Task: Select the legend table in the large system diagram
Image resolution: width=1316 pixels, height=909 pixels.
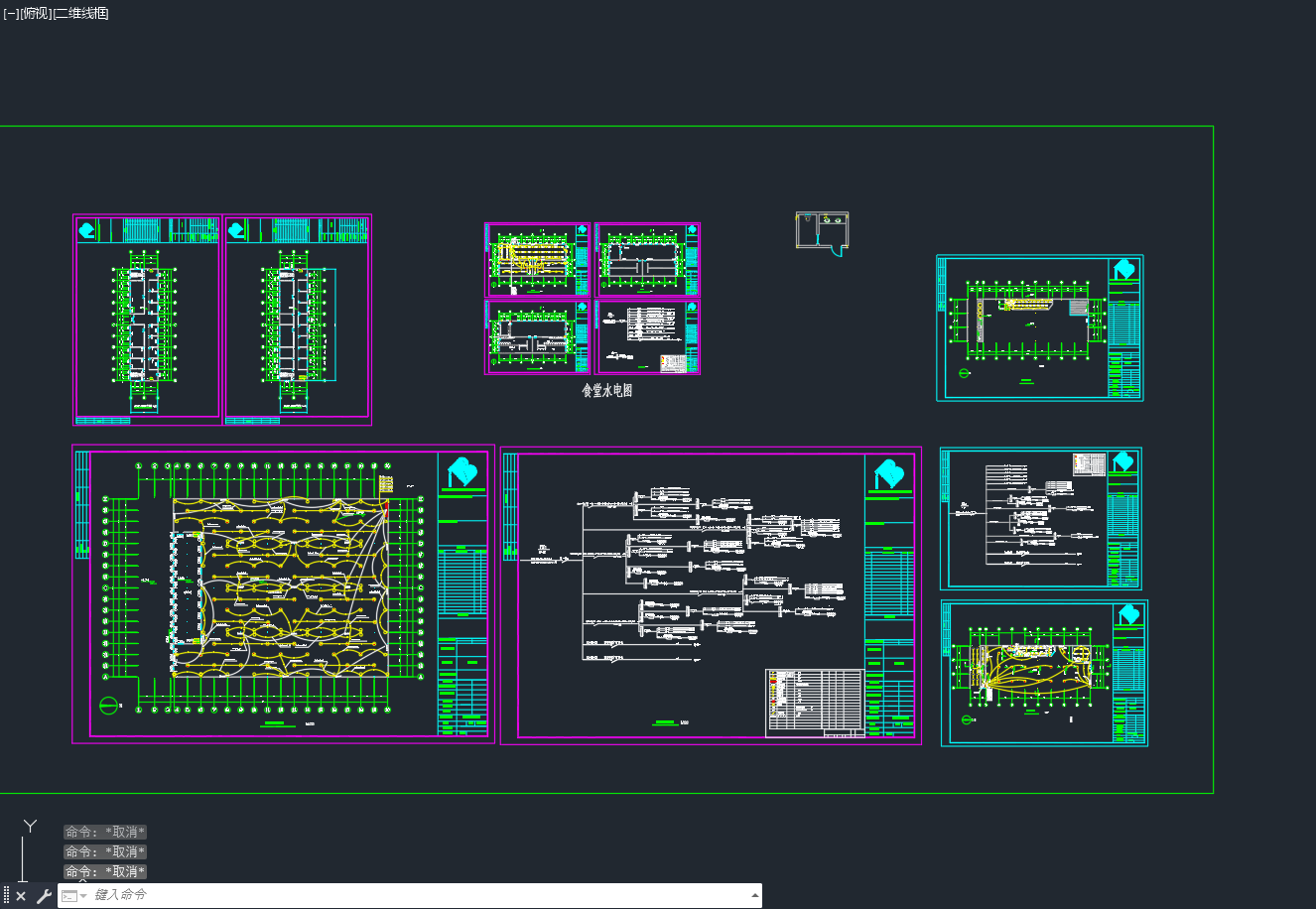Action: 814,703
